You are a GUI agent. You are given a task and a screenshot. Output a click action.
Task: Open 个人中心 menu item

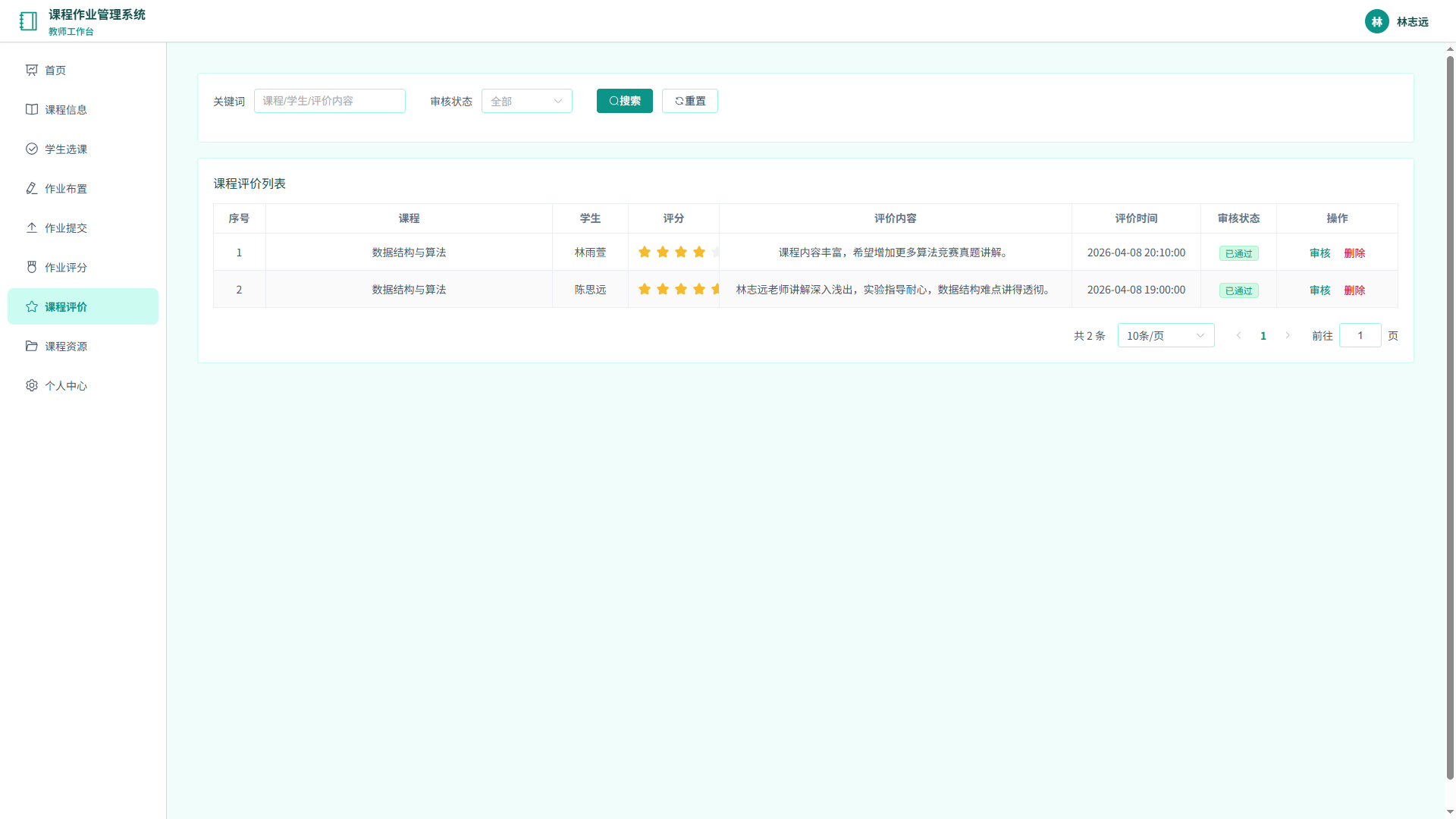(83, 385)
